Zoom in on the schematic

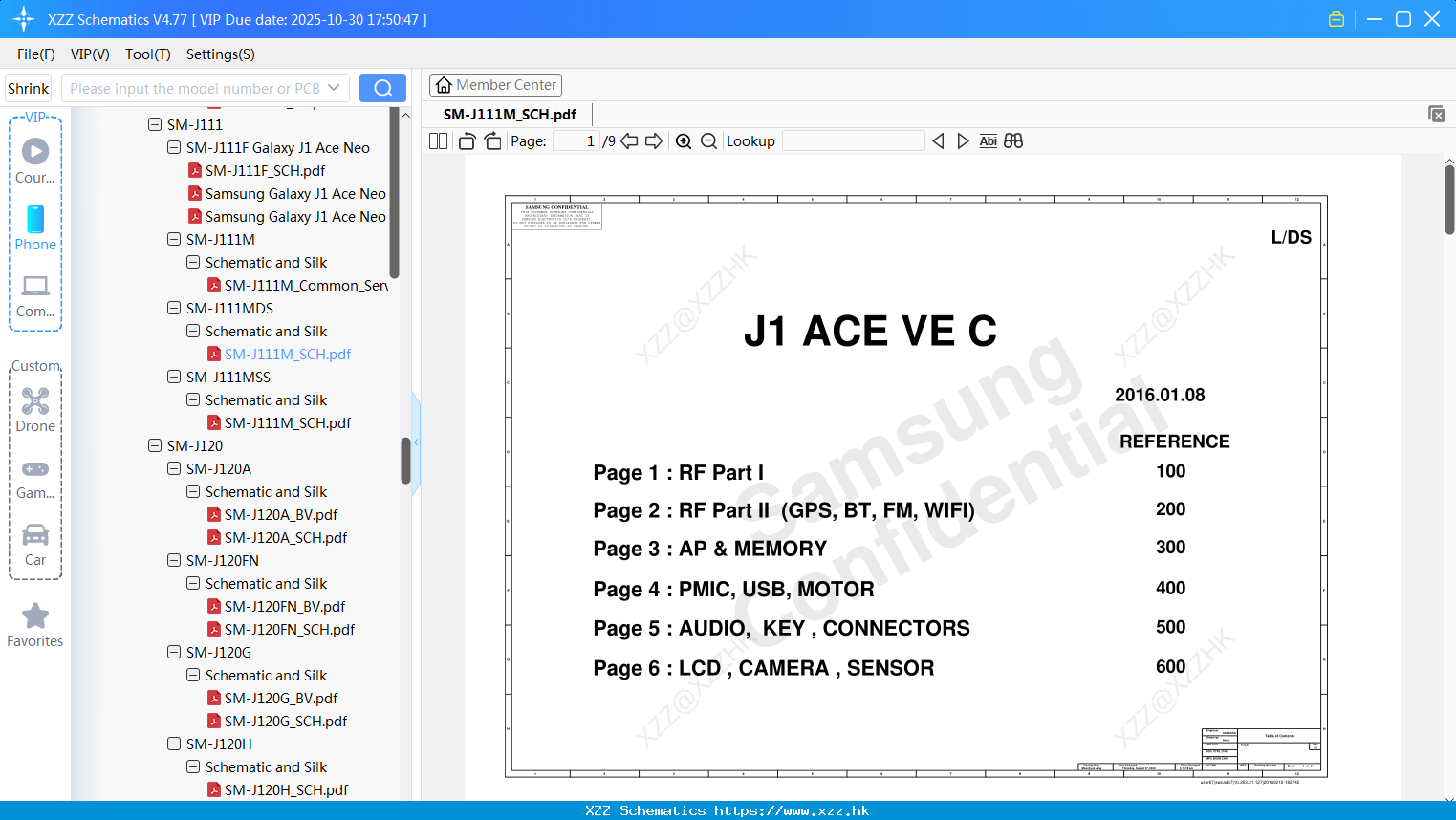[684, 140]
